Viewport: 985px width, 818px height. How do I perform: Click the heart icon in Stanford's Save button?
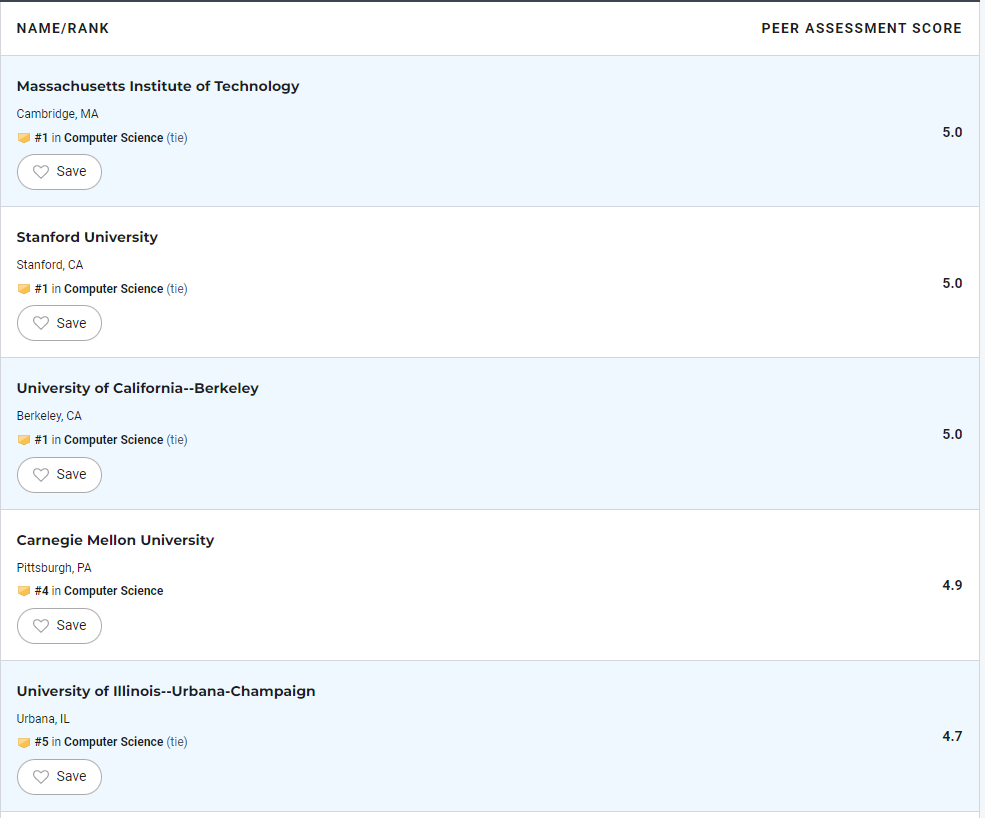click(x=41, y=323)
